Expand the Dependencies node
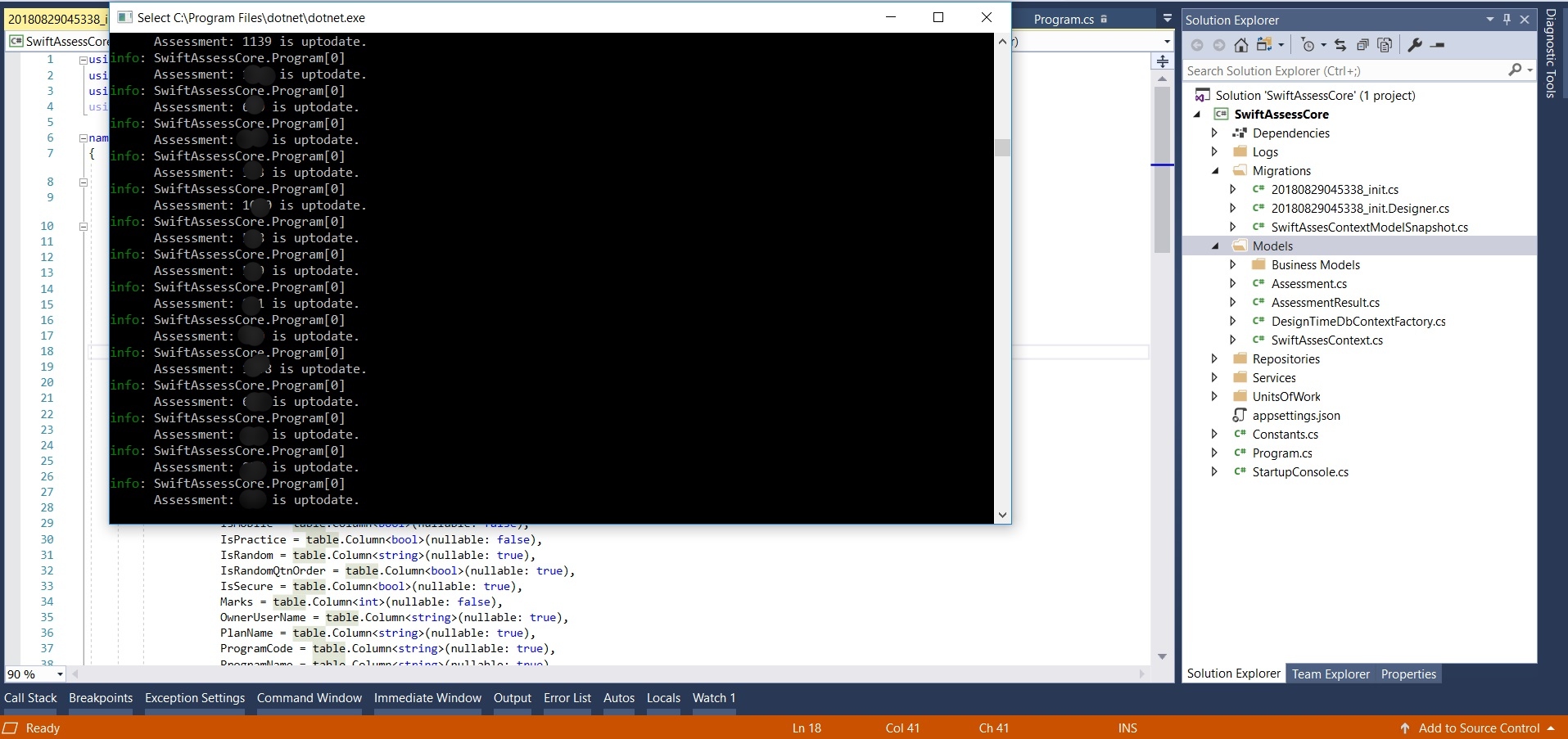Screen dimensions: 1568x739 pos(1214,133)
